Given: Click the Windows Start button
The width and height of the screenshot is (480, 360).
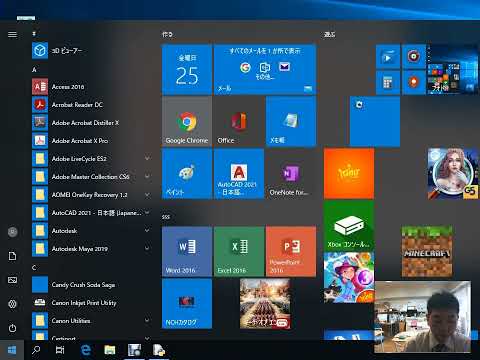Looking at the screenshot, I should 12,350.
